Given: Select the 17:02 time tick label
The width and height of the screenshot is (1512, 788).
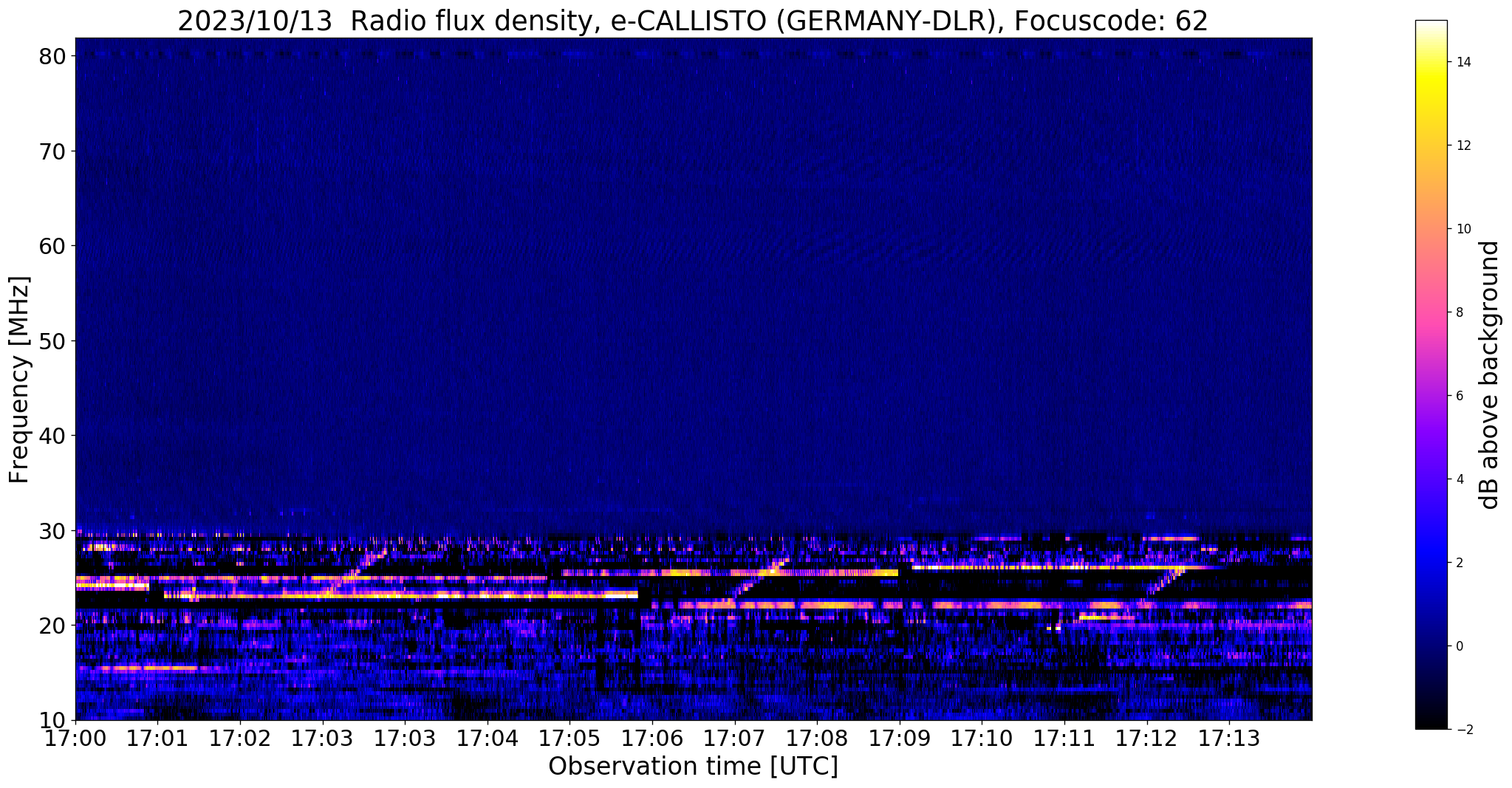Looking at the screenshot, I should tap(240, 739).
